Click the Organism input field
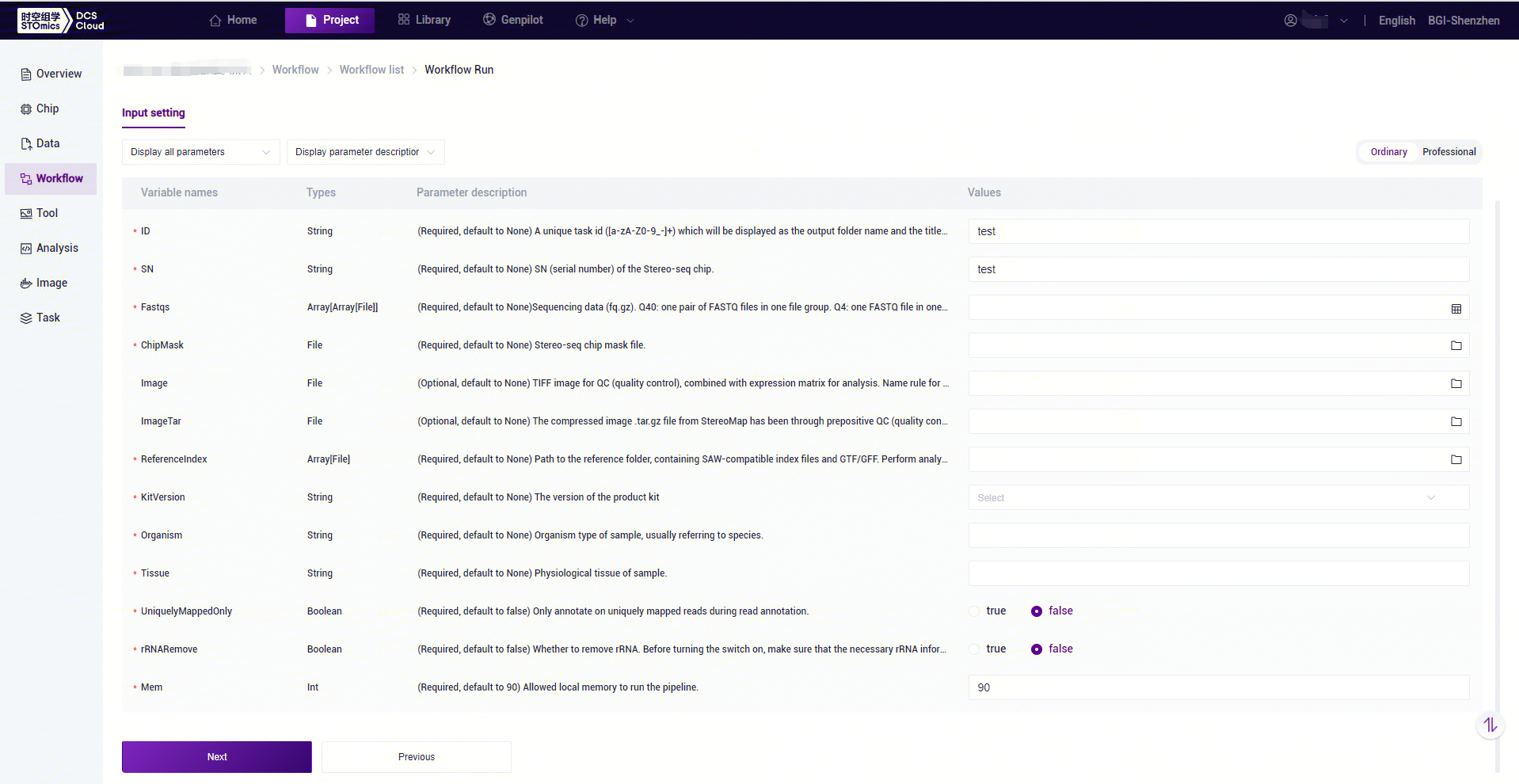 pyautogui.click(x=1218, y=535)
